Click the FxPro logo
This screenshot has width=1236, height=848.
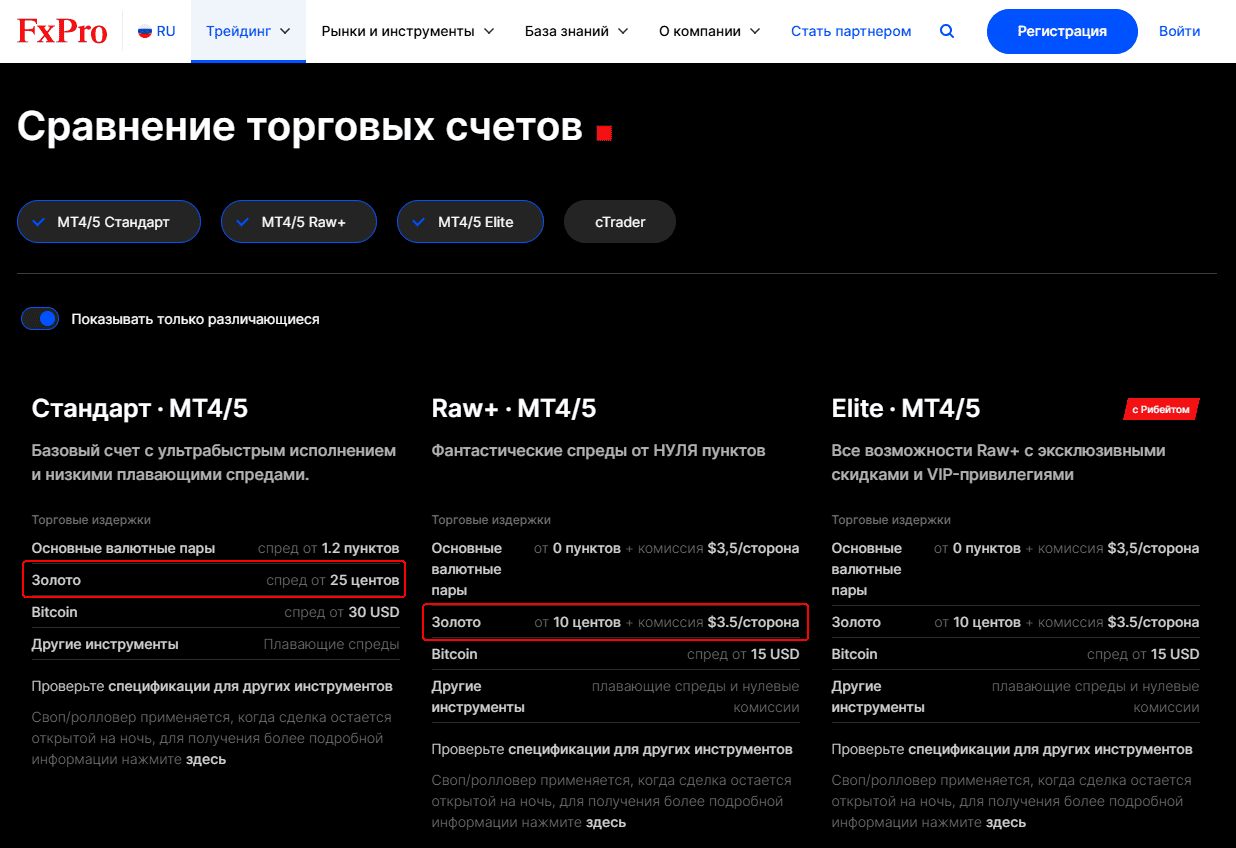[x=62, y=31]
